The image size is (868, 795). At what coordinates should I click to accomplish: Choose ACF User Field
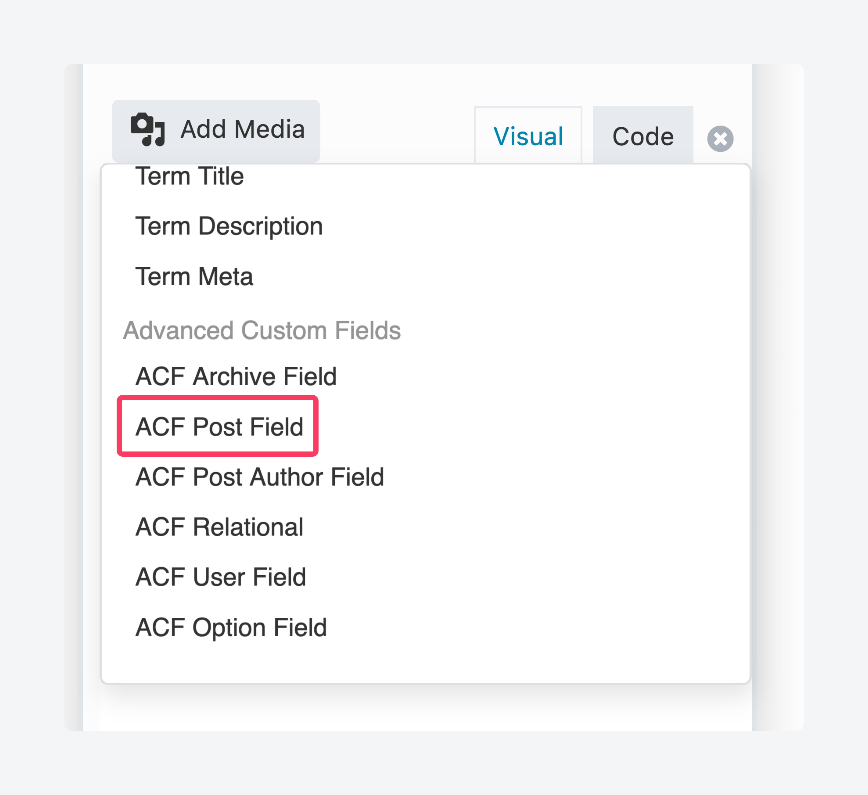coord(221,577)
